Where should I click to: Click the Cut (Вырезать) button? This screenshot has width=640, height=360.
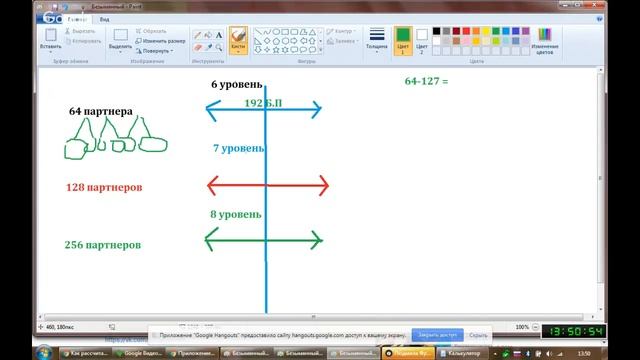tap(80, 31)
